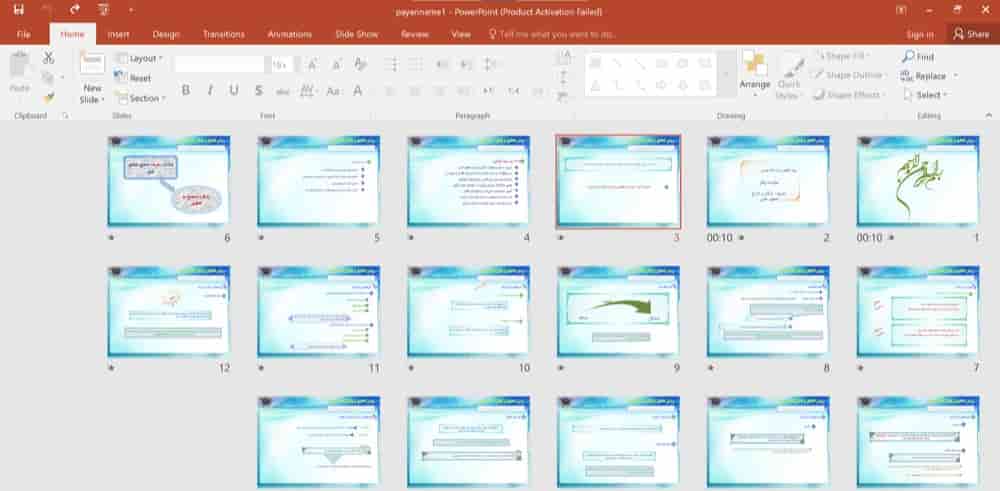The image size is (1000, 491).
Task: Click the Reset slide button
Action: (x=134, y=78)
